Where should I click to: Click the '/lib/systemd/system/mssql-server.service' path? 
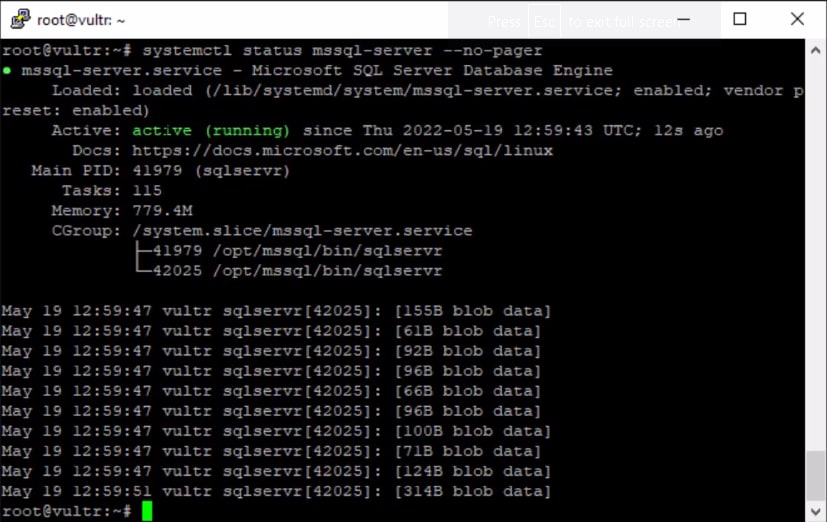tap(412, 91)
